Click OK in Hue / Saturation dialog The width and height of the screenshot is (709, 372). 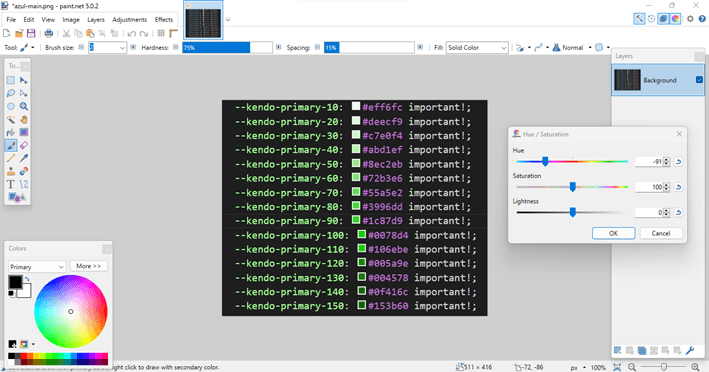[x=614, y=233]
